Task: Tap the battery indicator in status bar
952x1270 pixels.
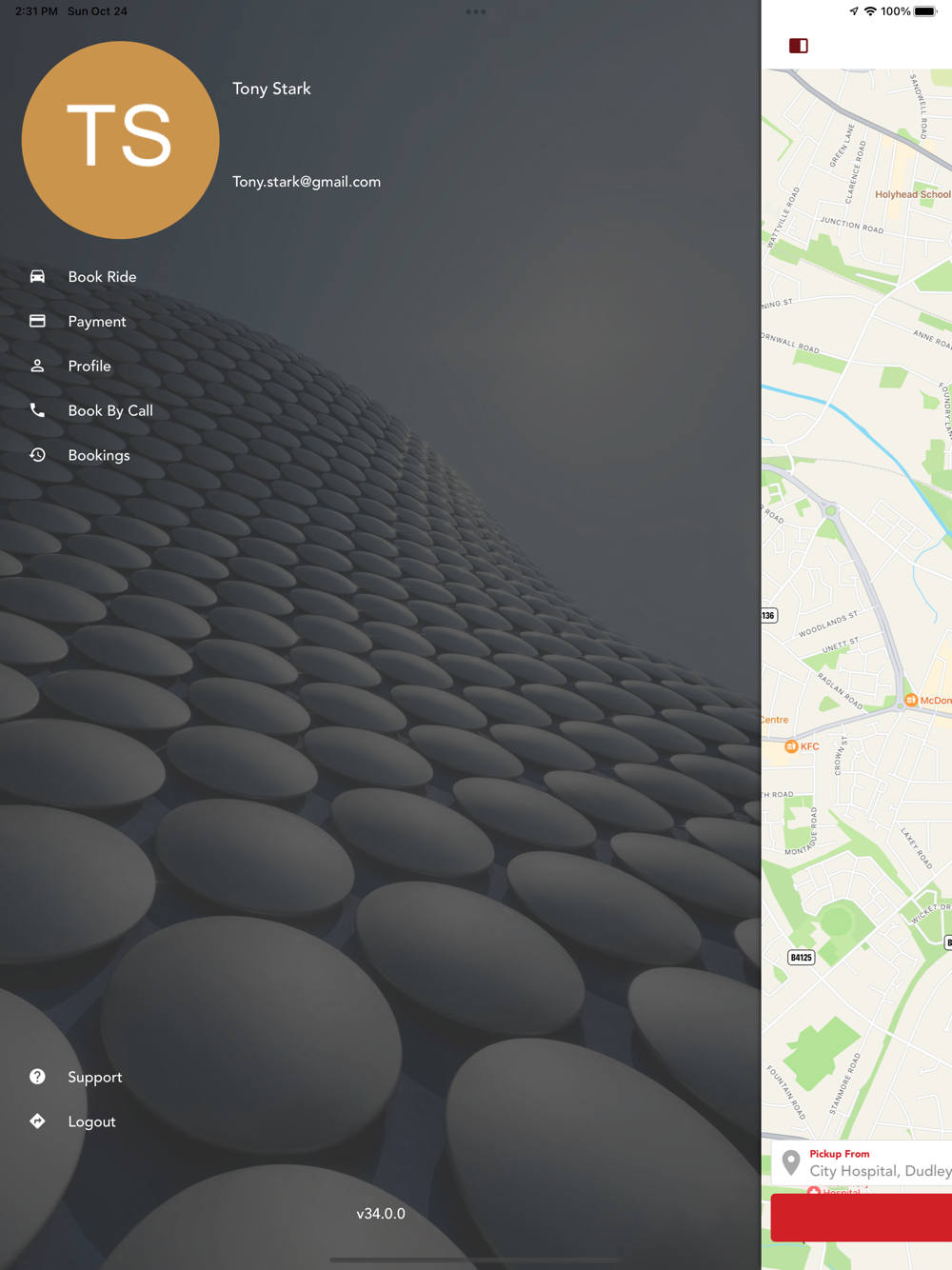Action: click(925, 11)
